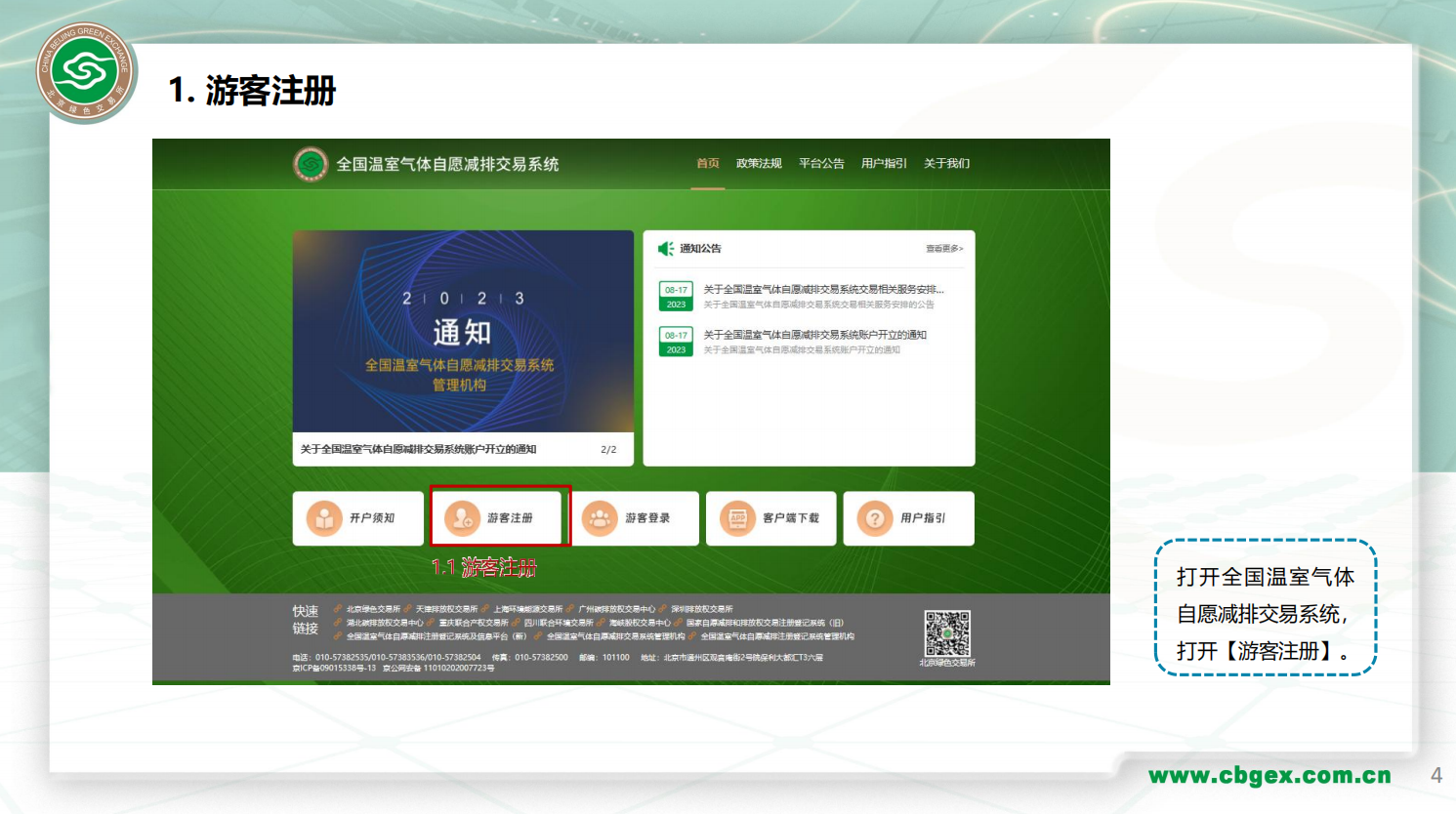
Task: Open 上海环境能源交易所 footer link
Action: coord(527,609)
